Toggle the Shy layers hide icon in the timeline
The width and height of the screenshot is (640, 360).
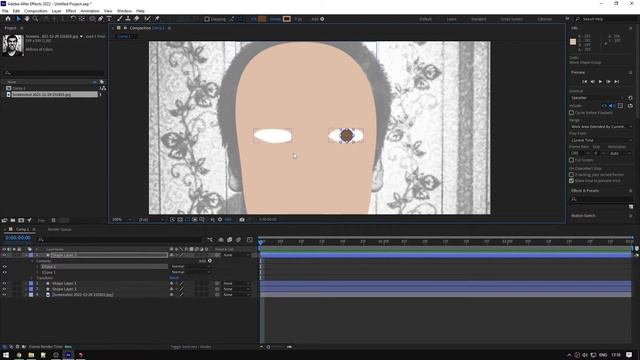coord(221,240)
